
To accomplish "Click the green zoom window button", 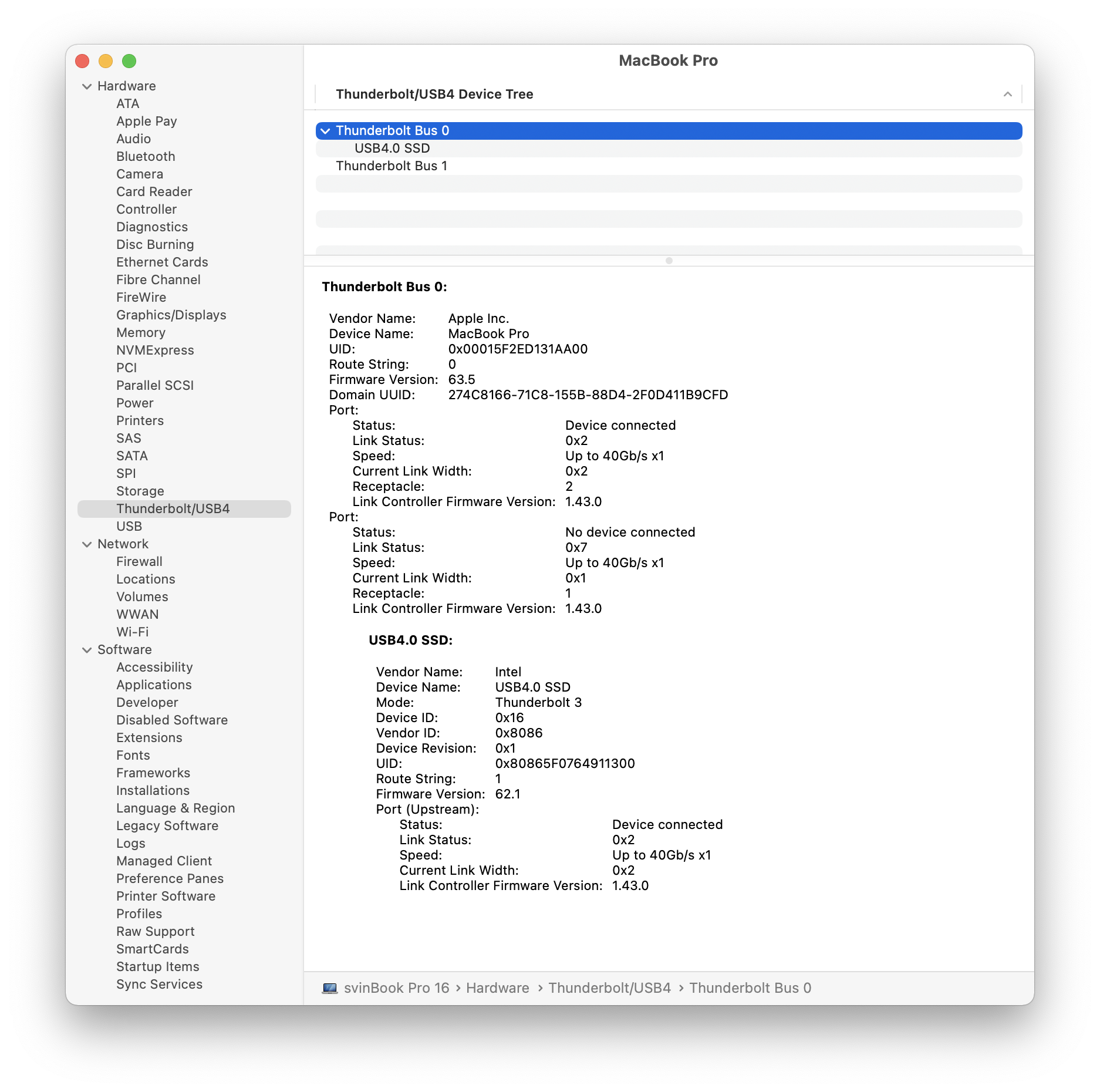I will (x=129, y=61).
